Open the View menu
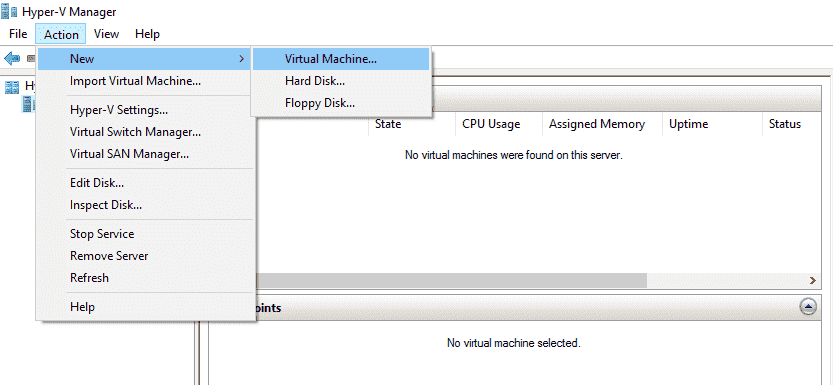Image resolution: width=833 pixels, height=385 pixels. coord(106,34)
